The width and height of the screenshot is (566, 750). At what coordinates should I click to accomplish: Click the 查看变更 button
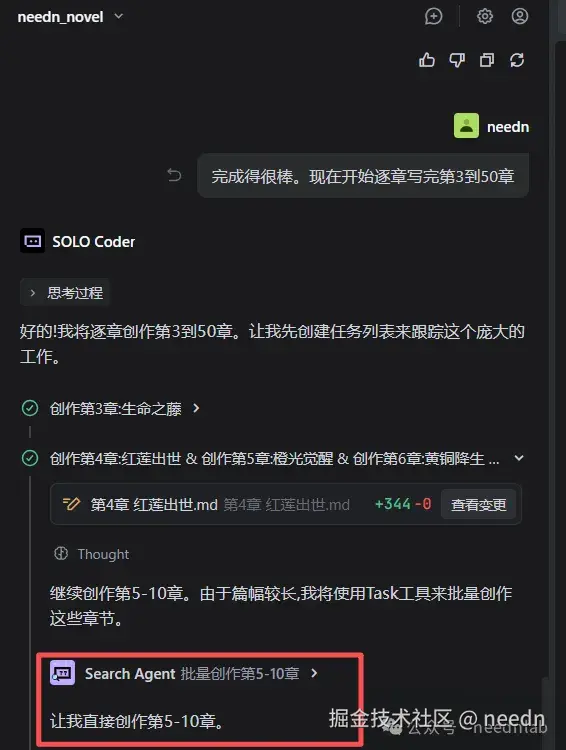tap(478, 505)
